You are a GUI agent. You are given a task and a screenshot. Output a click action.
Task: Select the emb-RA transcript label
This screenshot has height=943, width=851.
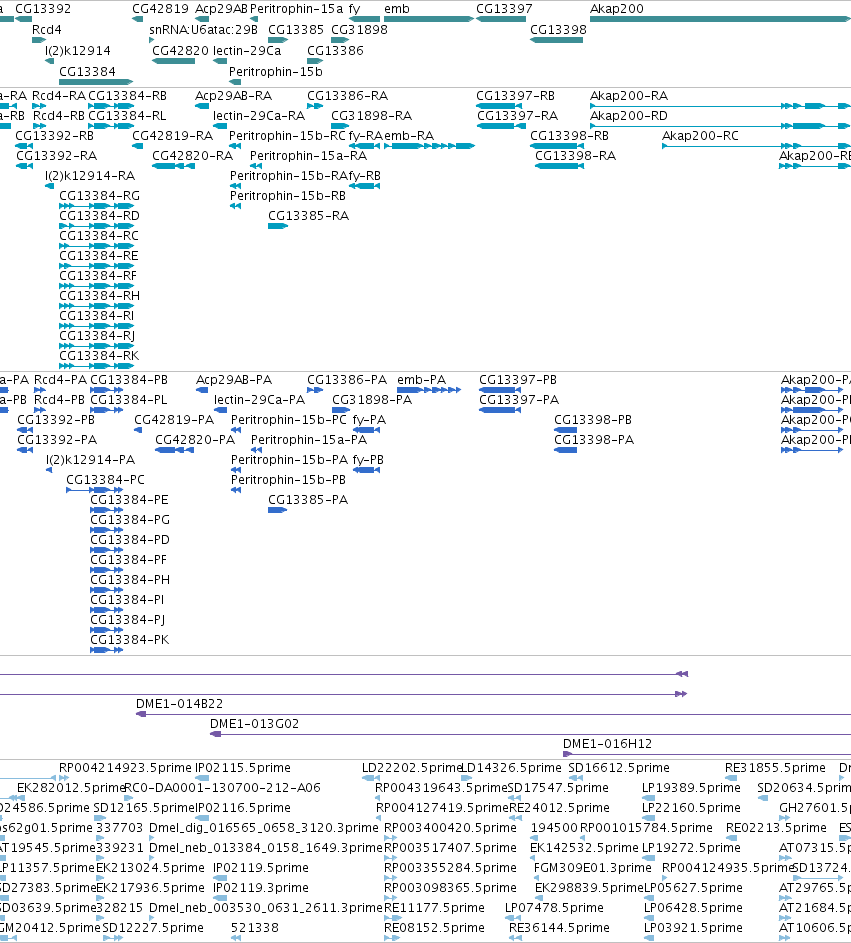click(409, 136)
